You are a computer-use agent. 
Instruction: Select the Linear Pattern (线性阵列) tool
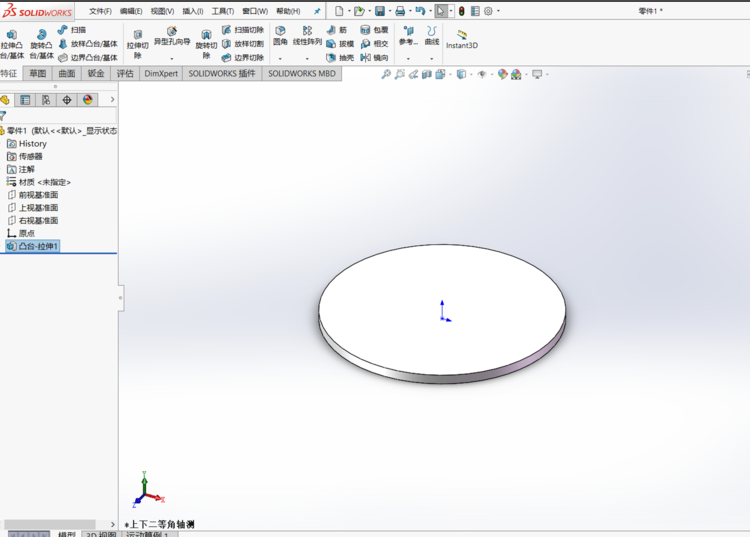point(307,36)
